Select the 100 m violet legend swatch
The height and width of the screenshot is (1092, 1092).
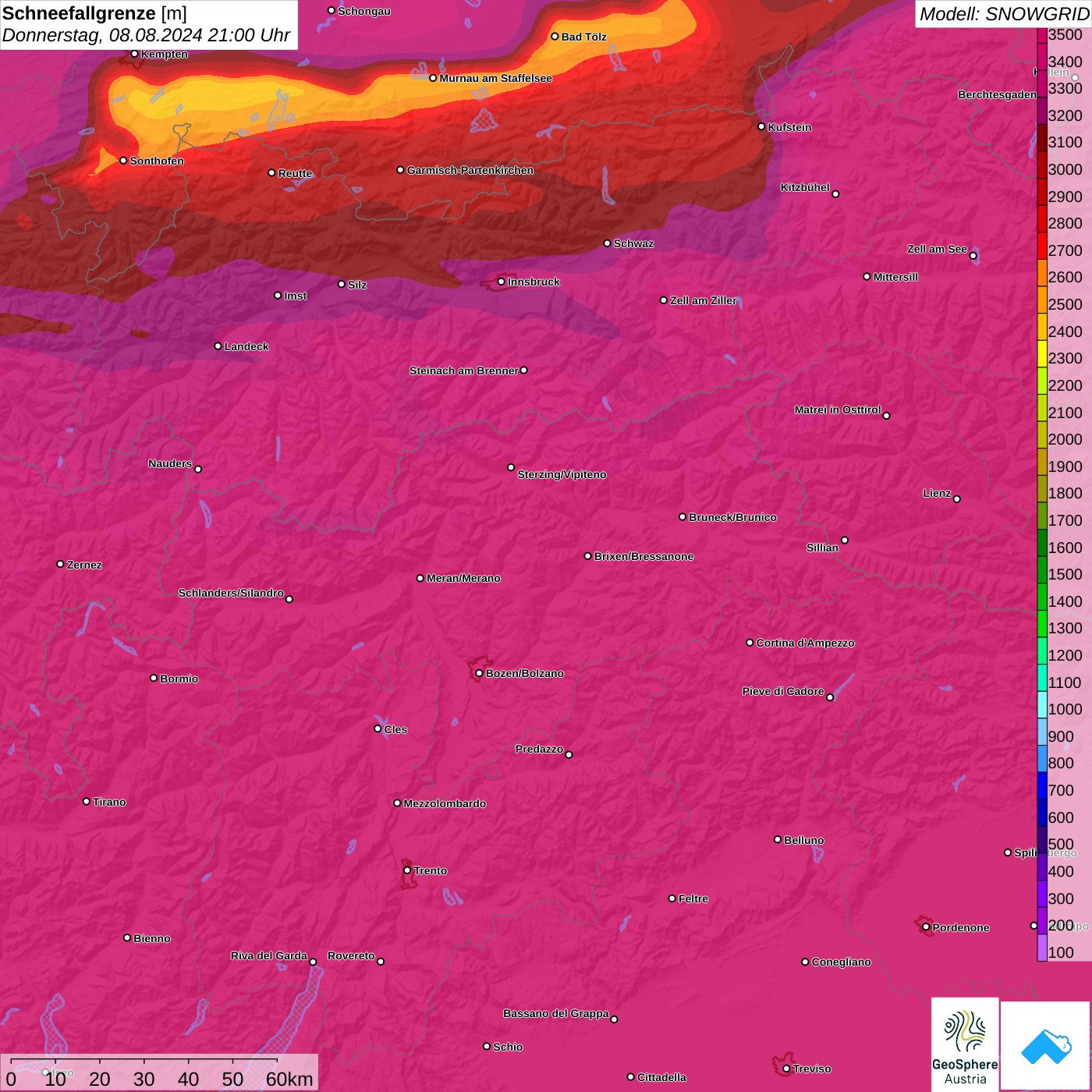pyautogui.click(x=1042, y=948)
